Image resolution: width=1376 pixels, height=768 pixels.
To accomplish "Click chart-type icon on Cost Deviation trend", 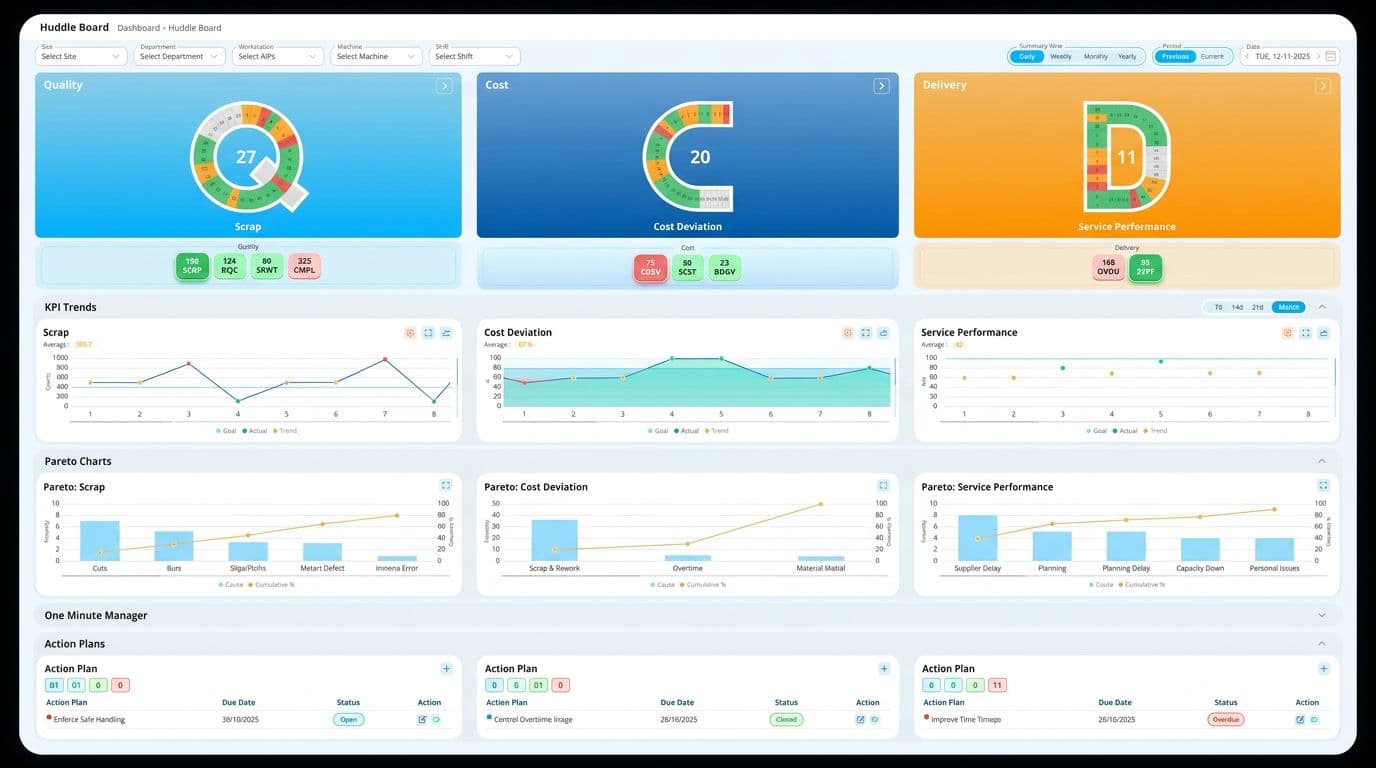I will click(x=884, y=333).
